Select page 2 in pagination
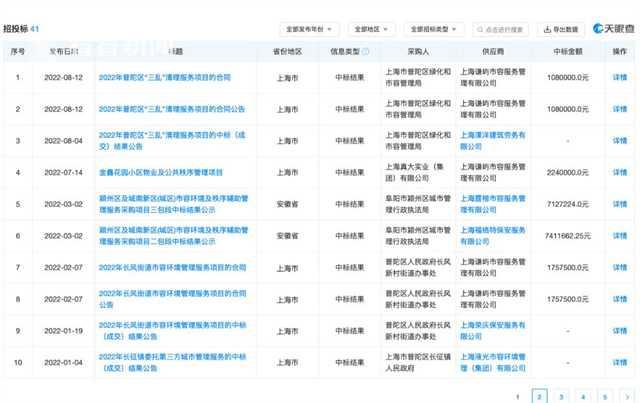640x403 pixels. (x=539, y=396)
